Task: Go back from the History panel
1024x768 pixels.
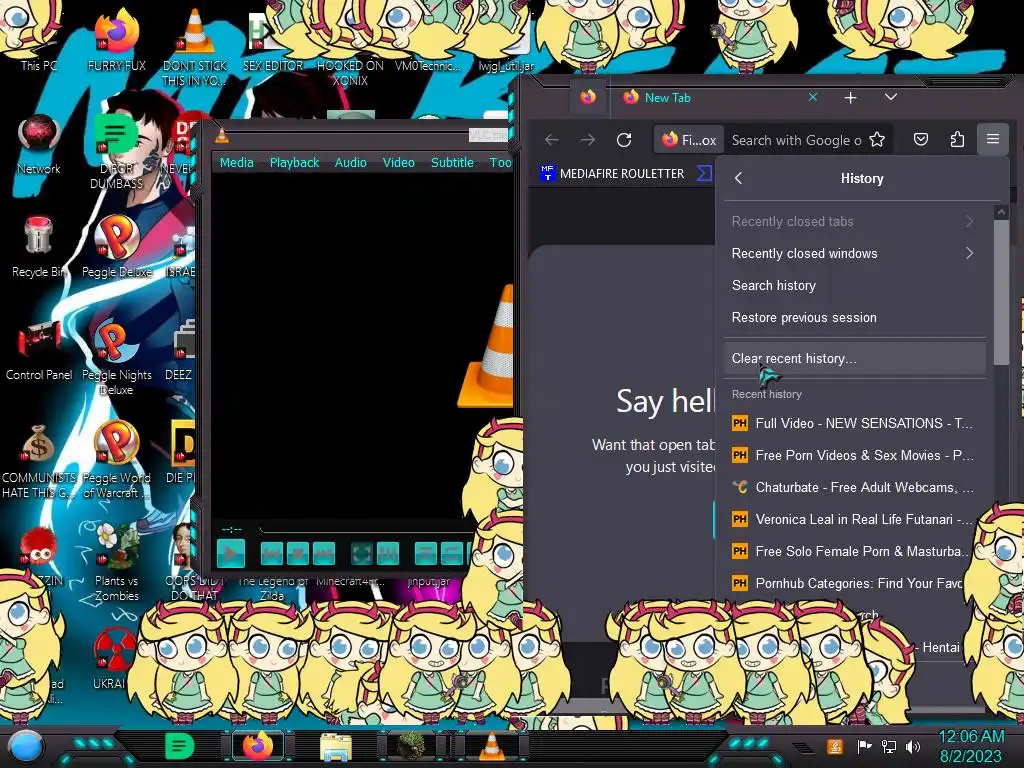Action: [739, 178]
